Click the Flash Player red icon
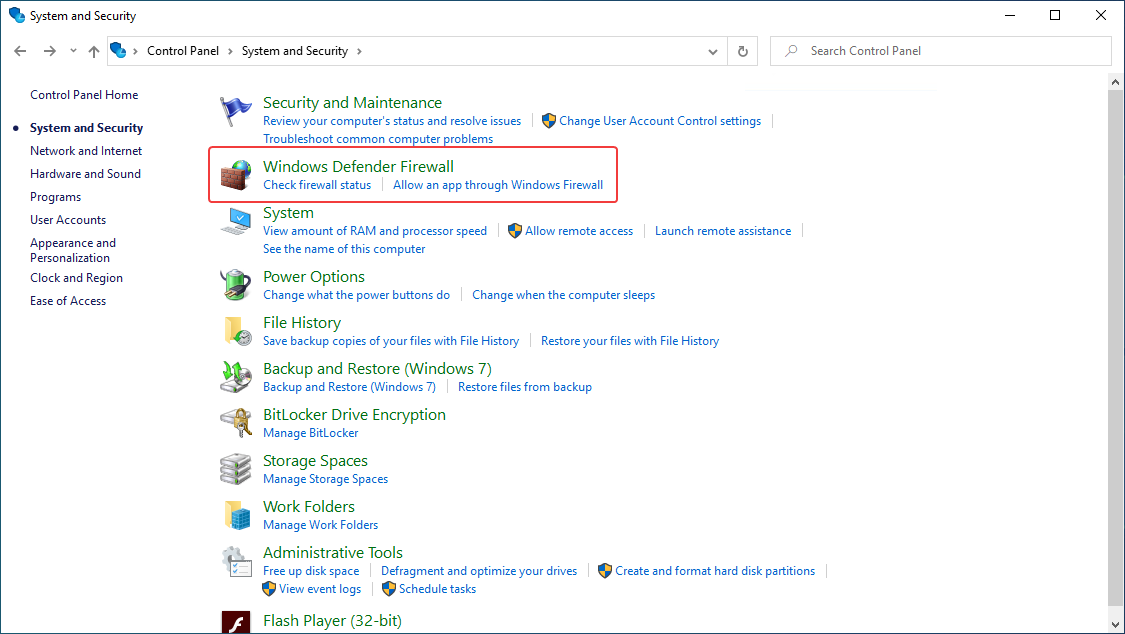 click(236, 622)
